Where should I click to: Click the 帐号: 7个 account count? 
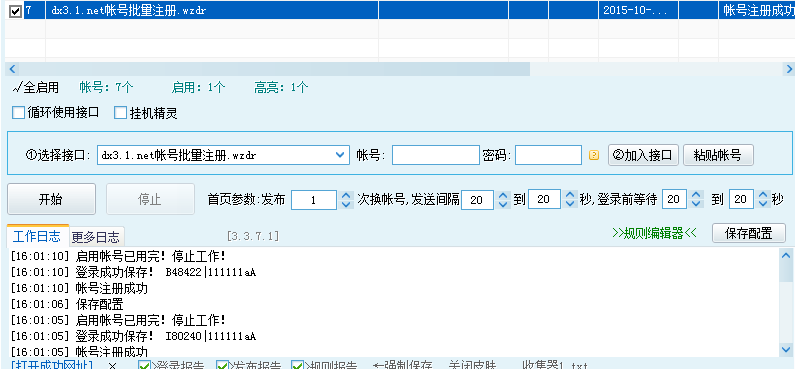click(x=106, y=88)
